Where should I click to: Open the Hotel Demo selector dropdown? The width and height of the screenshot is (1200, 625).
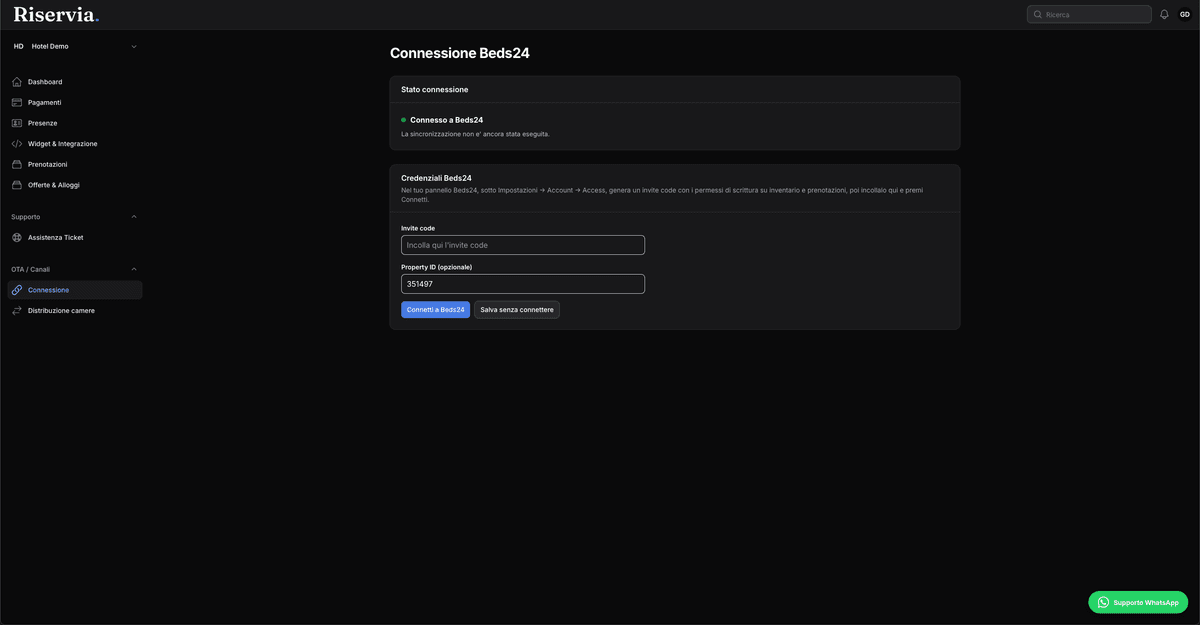tap(75, 46)
